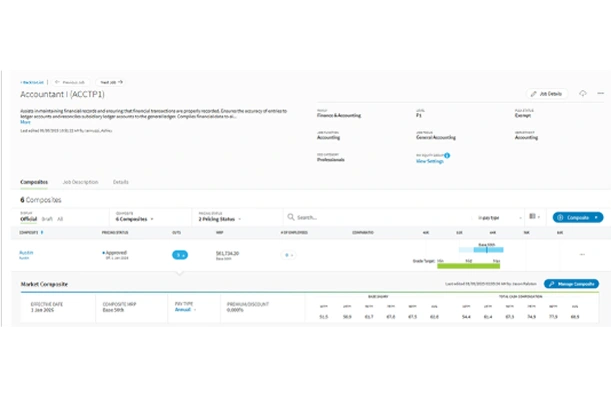
Task: Click the green Grade Target range bar
Action: click(468, 266)
